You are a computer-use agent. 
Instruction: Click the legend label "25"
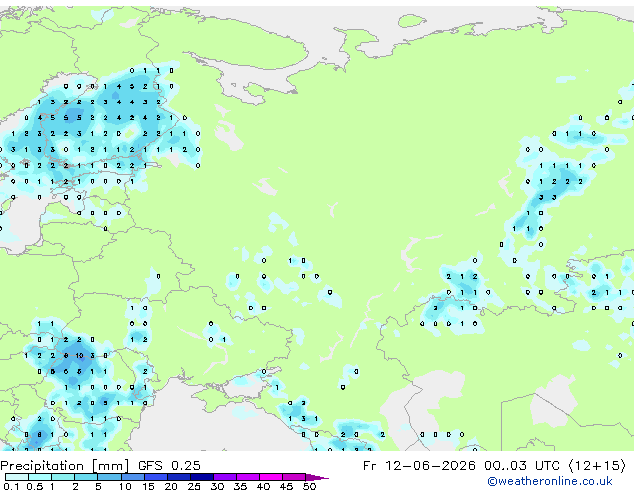point(194,486)
